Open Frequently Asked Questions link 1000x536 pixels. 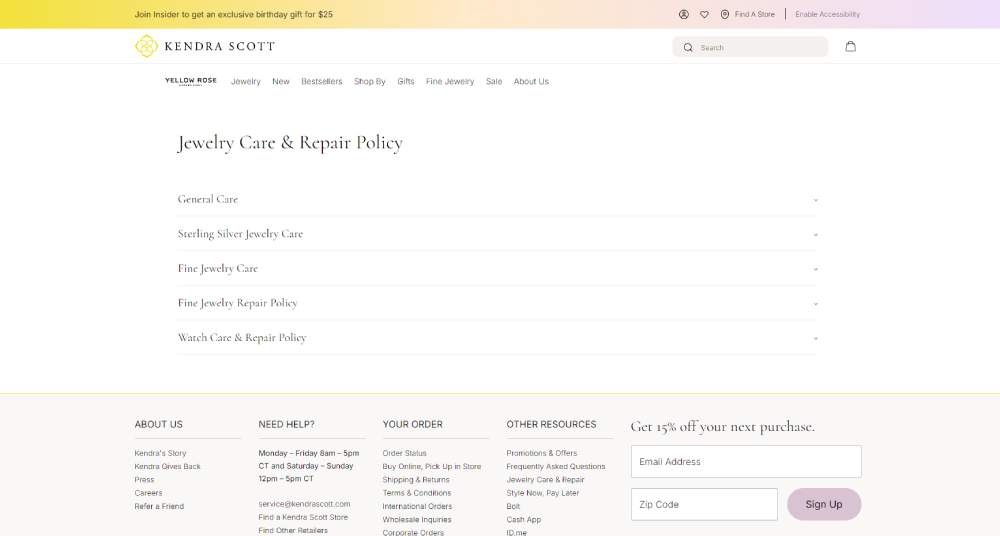click(x=555, y=466)
